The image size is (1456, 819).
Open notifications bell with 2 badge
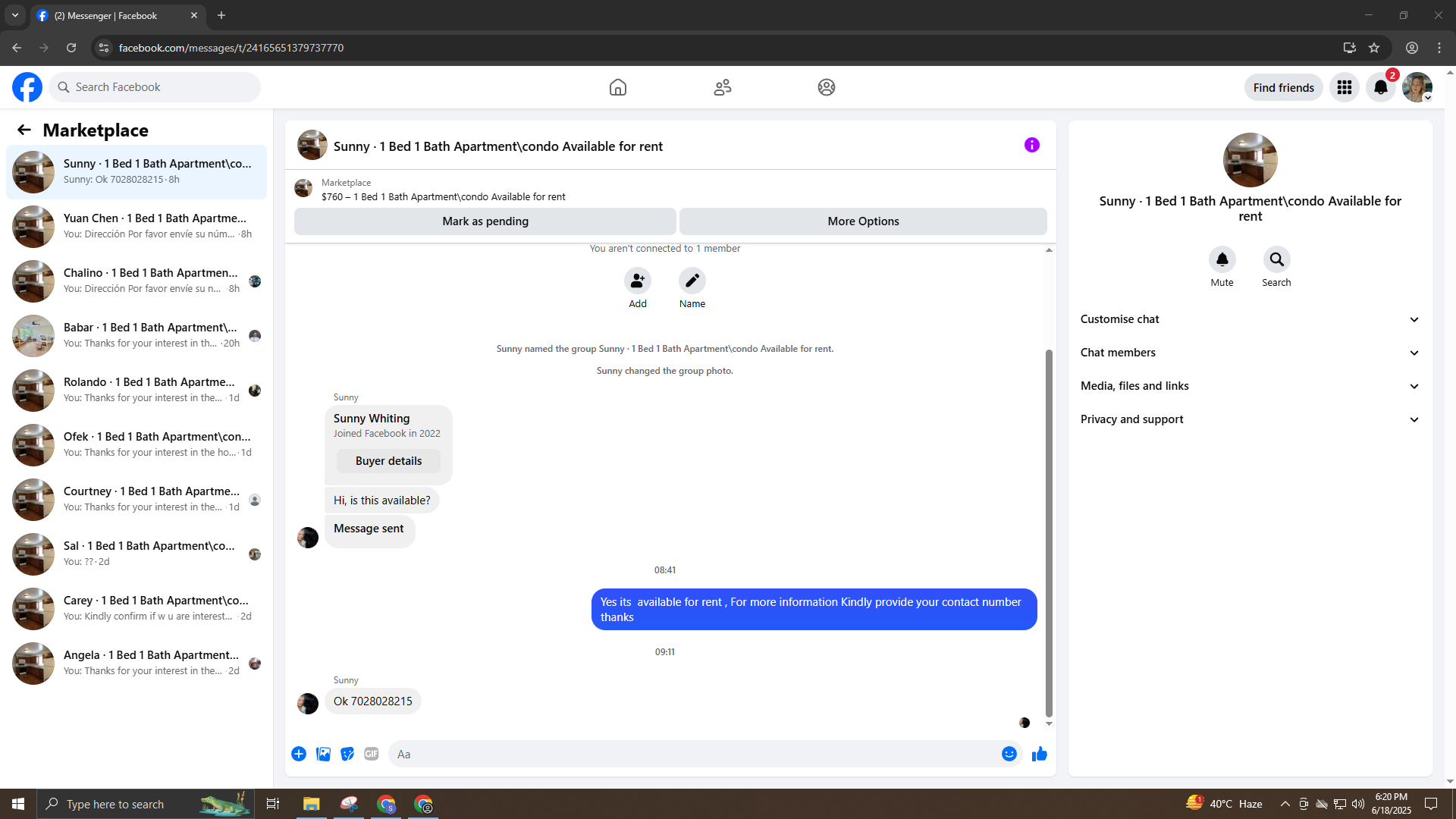[x=1381, y=87]
